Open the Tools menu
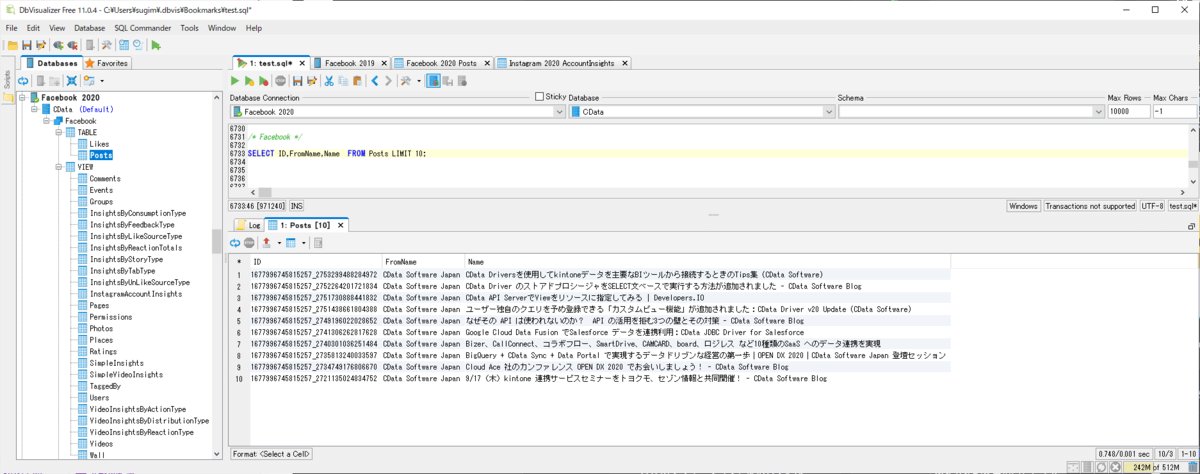The width and height of the screenshot is (1200, 474). [x=189, y=28]
